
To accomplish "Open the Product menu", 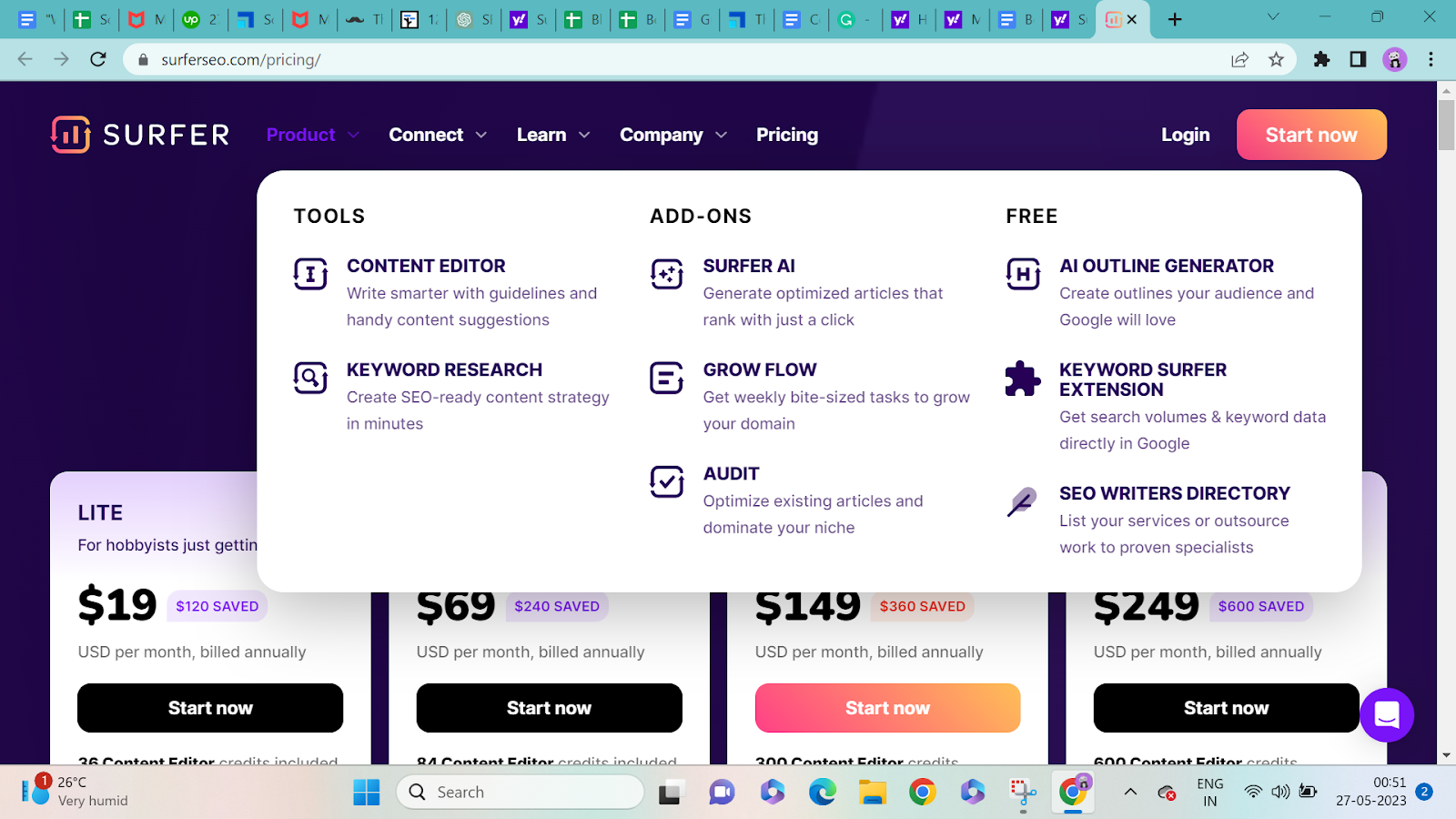I will [x=301, y=135].
